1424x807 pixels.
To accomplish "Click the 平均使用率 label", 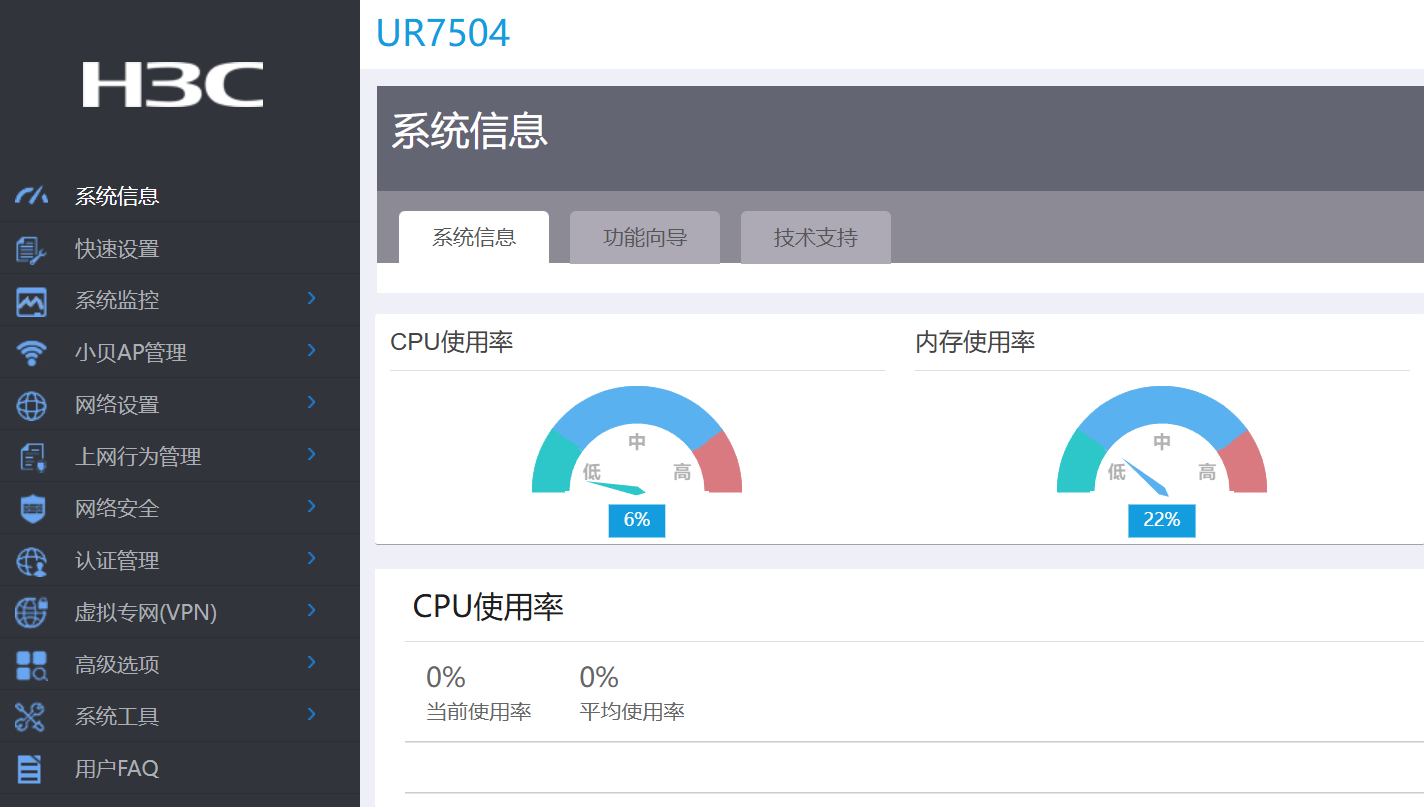I will pos(632,712).
